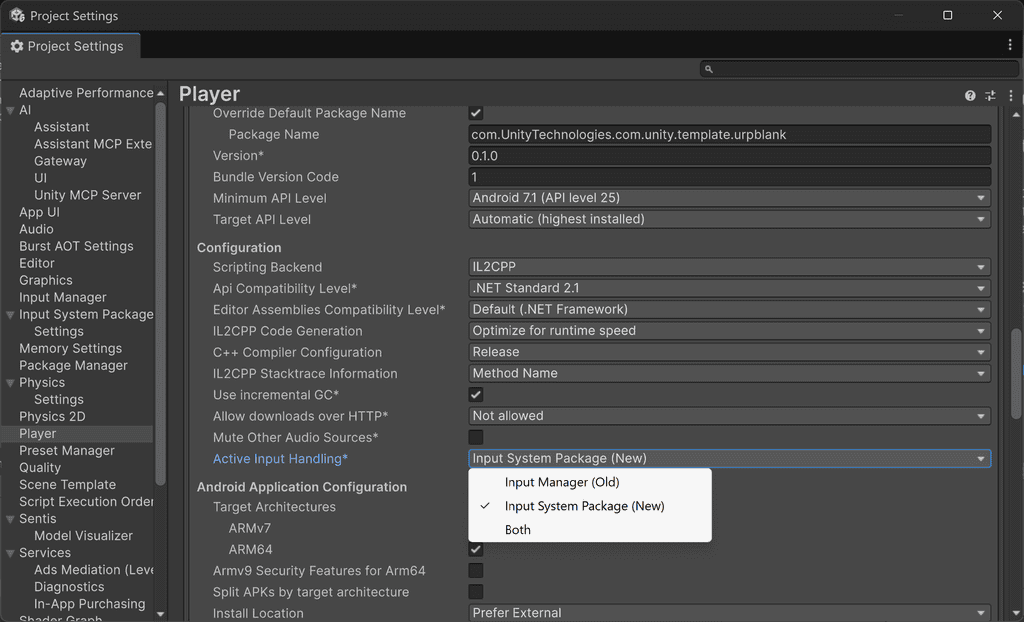Collapse the Physics category arrow
Viewport: 1024px width, 622px height.
click(10, 383)
